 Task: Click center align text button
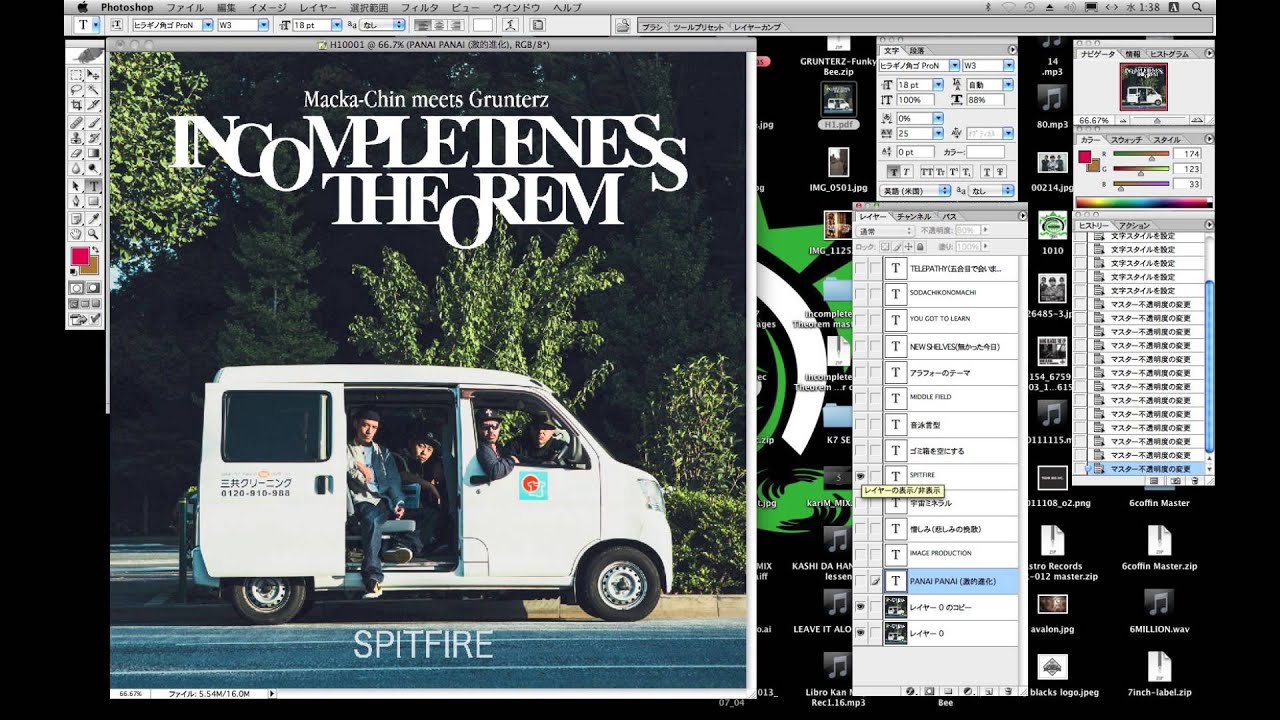(x=437, y=24)
